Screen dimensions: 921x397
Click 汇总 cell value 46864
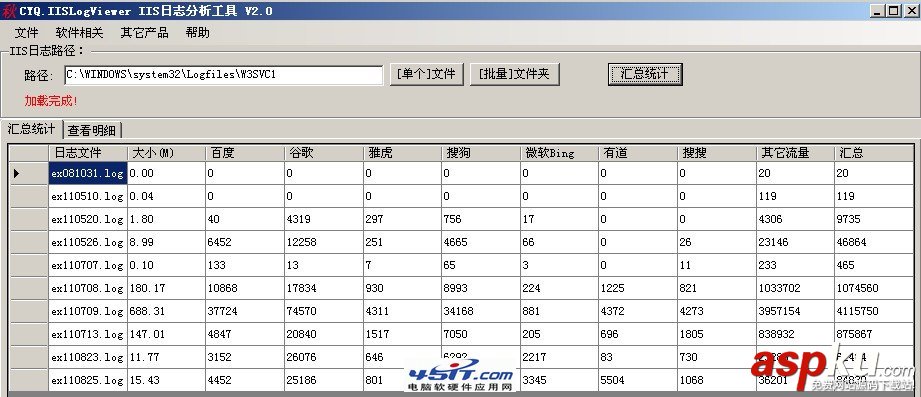point(875,242)
